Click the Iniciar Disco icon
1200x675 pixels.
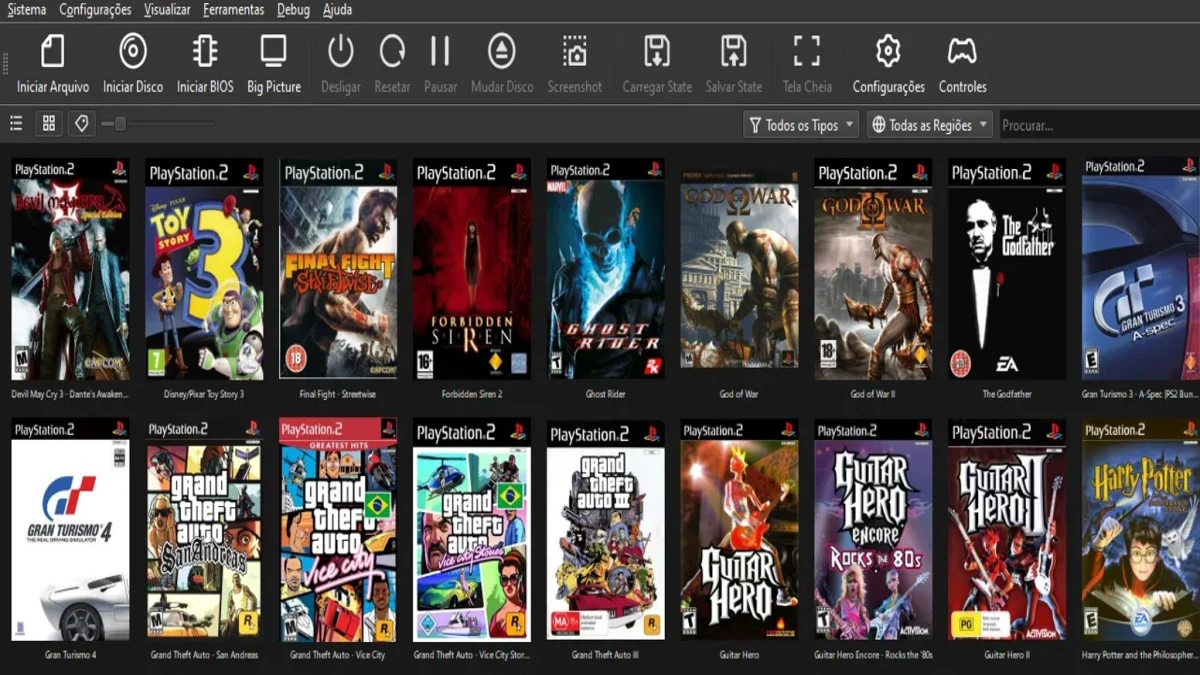coord(133,51)
